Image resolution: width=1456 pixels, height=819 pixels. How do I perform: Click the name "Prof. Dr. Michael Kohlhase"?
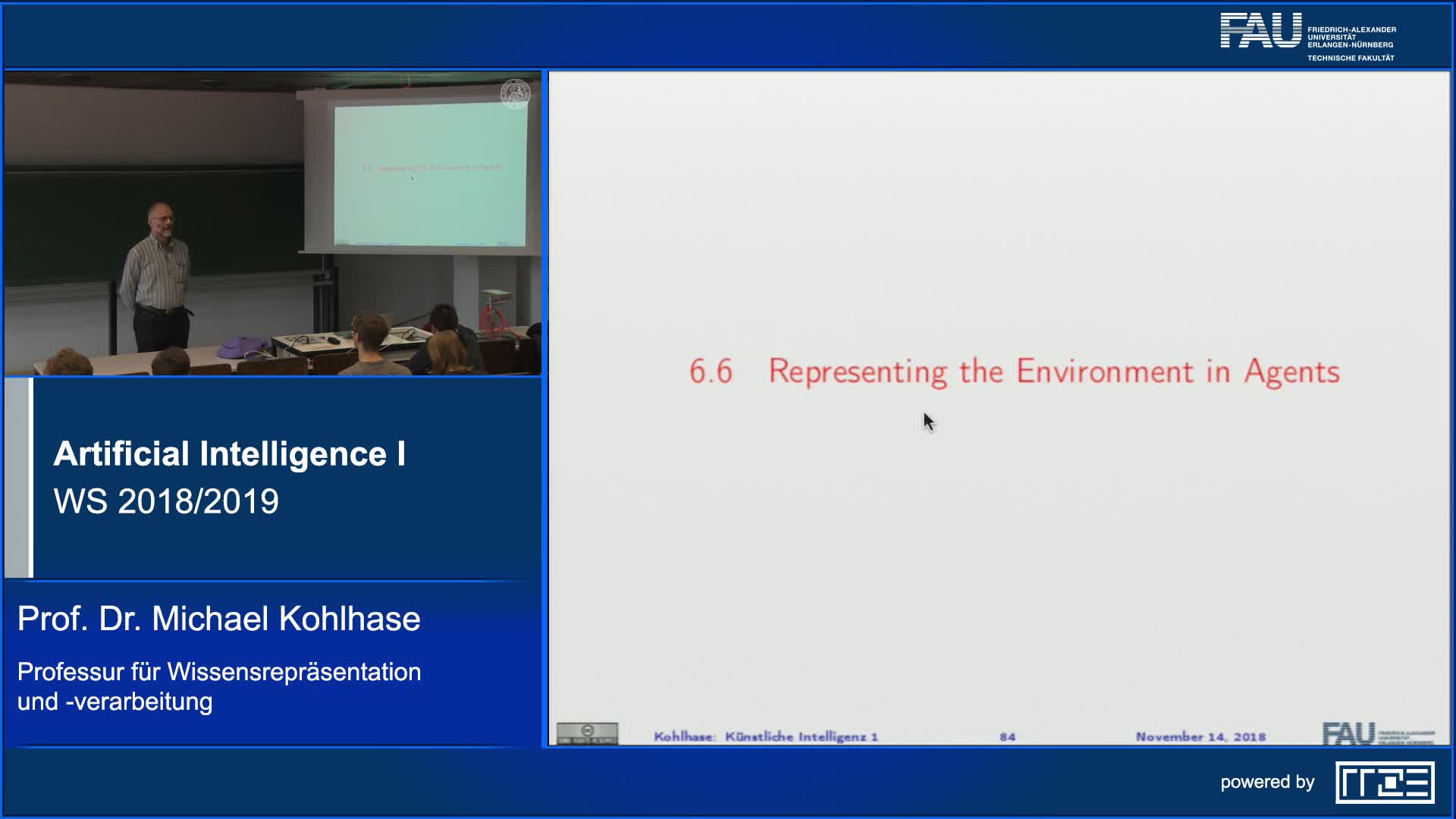coord(218,619)
